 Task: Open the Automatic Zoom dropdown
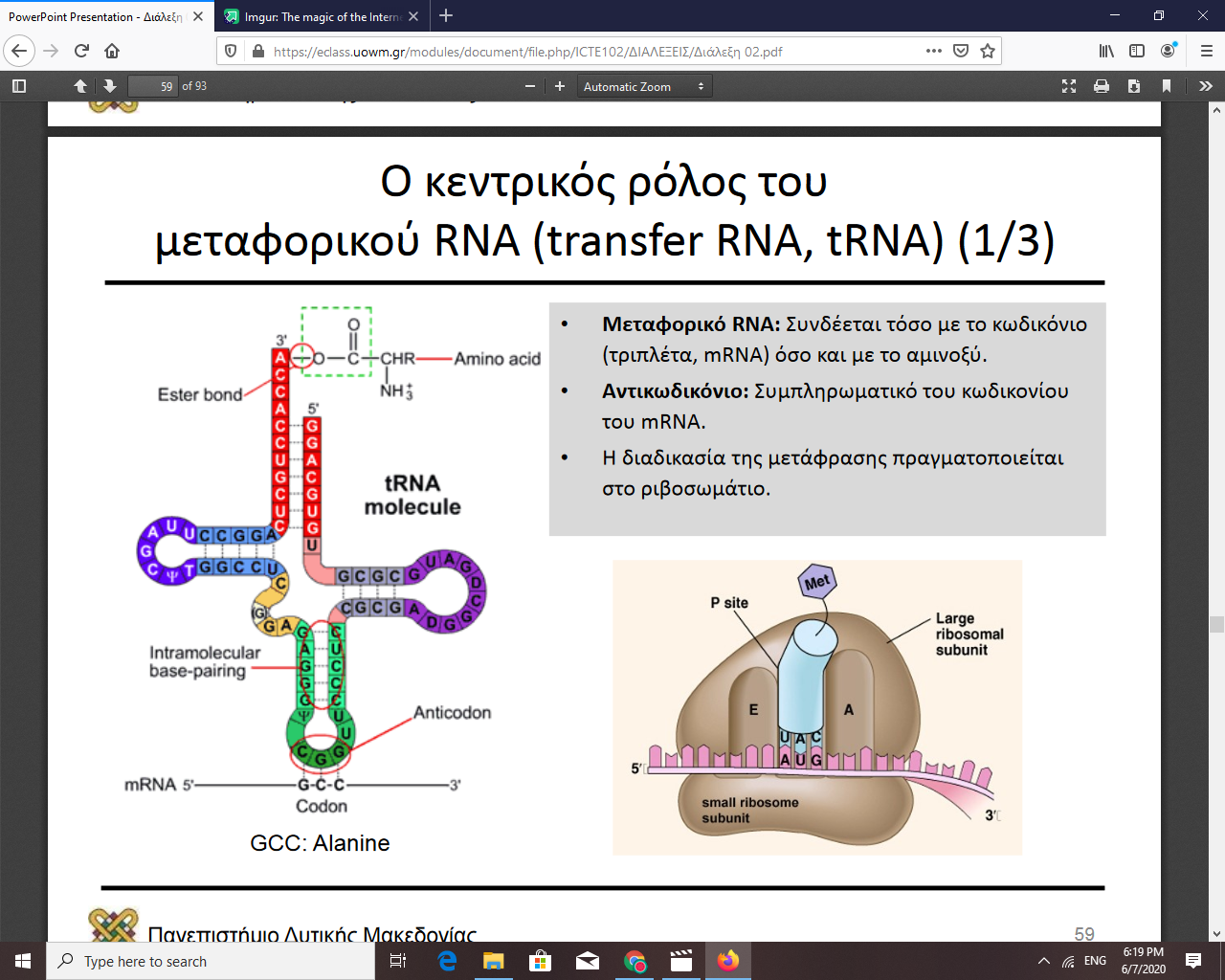tap(645, 86)
